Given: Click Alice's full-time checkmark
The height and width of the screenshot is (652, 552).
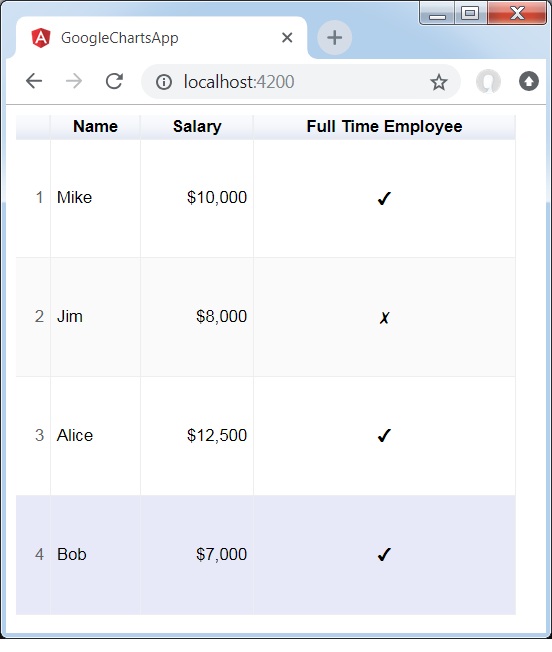Looking at the screenshot, I should point(384,435).
